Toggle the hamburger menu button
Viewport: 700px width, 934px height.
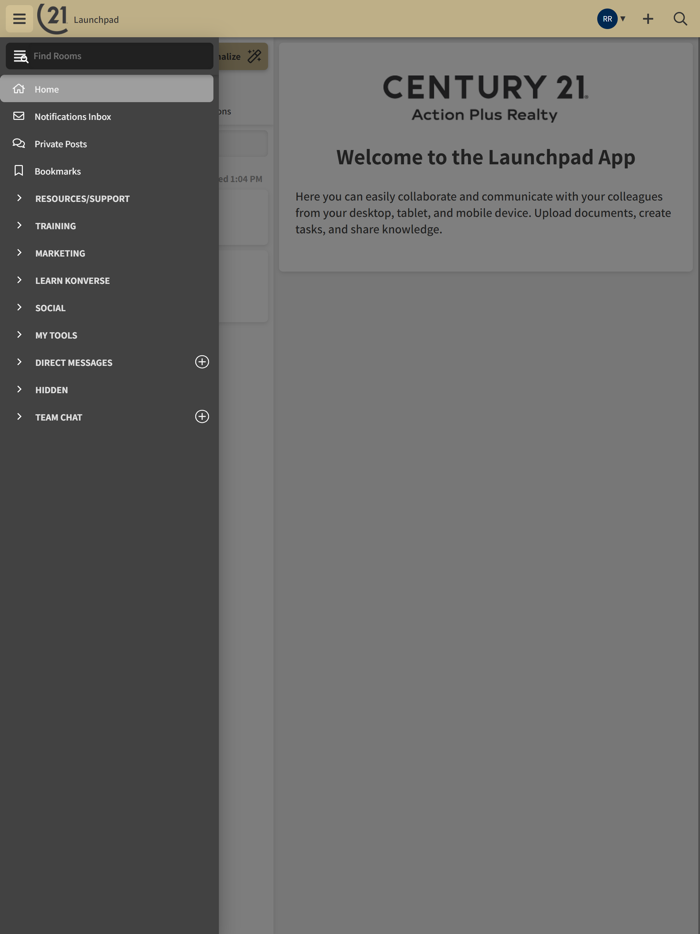pyautogui.click(x=19, y=19)
